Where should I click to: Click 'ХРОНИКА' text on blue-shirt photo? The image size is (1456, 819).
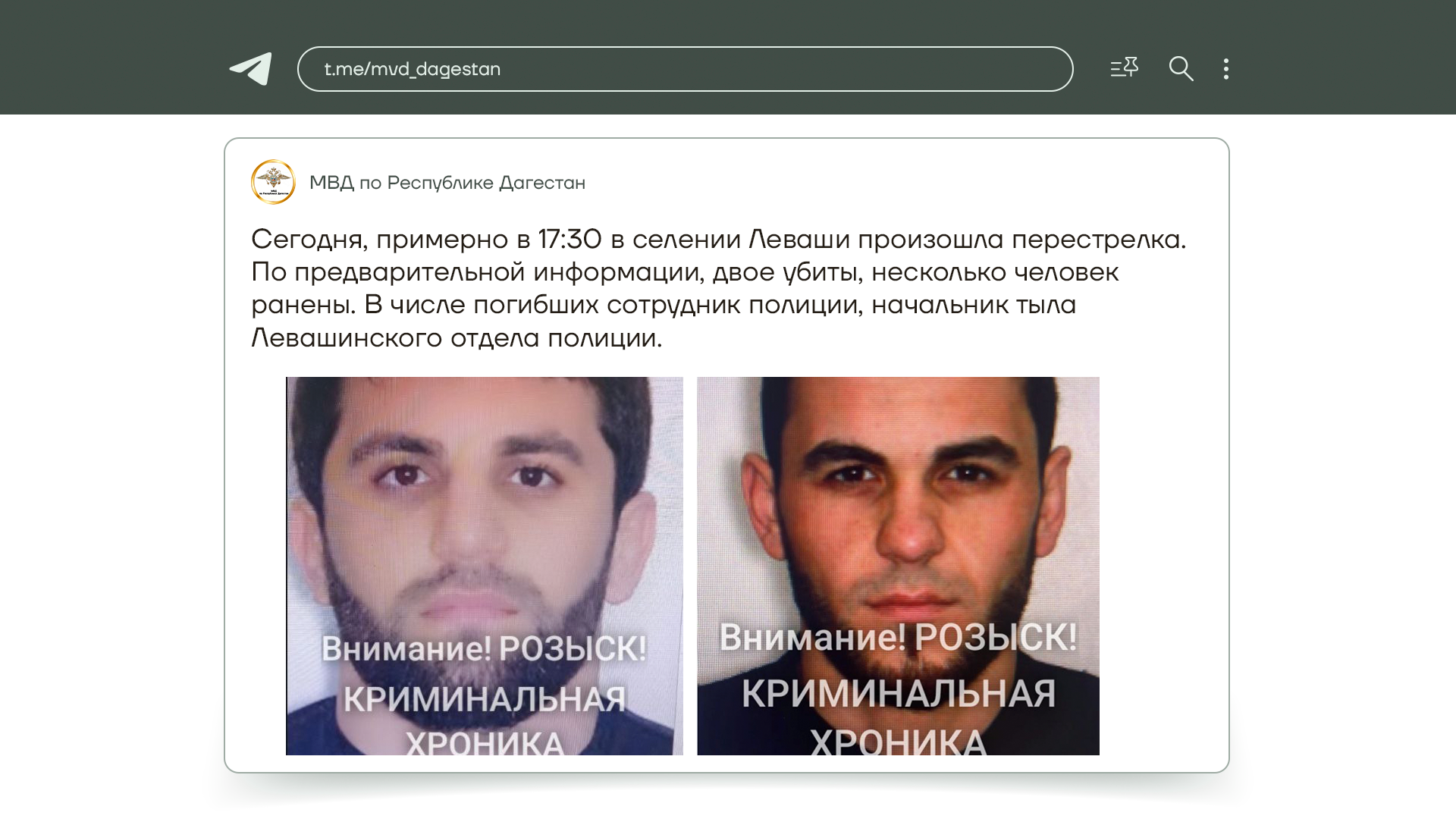click(485, 743)
